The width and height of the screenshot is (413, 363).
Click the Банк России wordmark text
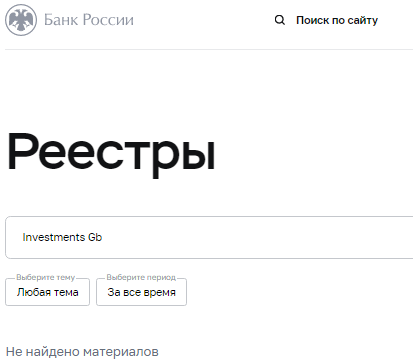(x=89, y=20)
